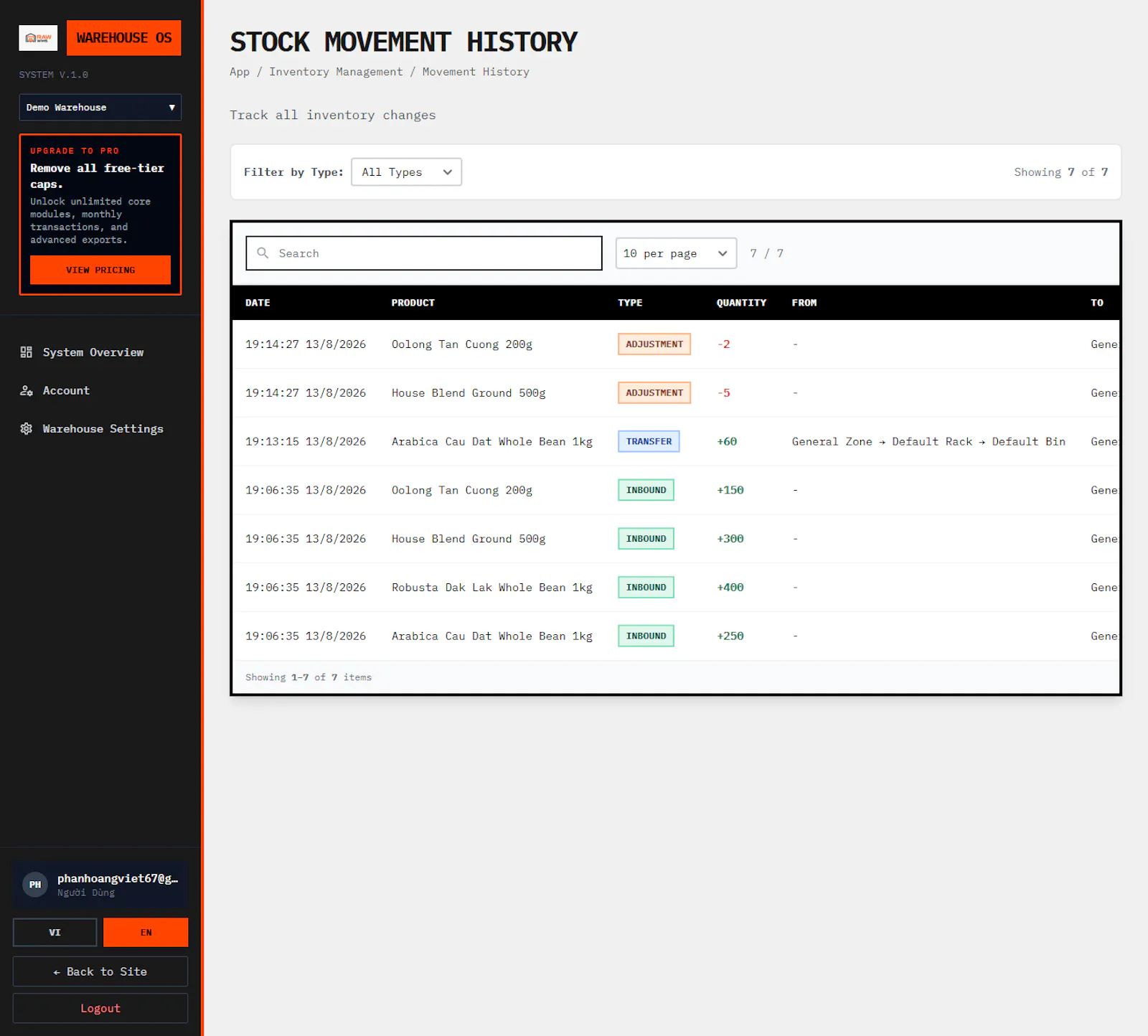Open the Account menu item
Screen dimensions: 1148x1036
pos(66,390)
